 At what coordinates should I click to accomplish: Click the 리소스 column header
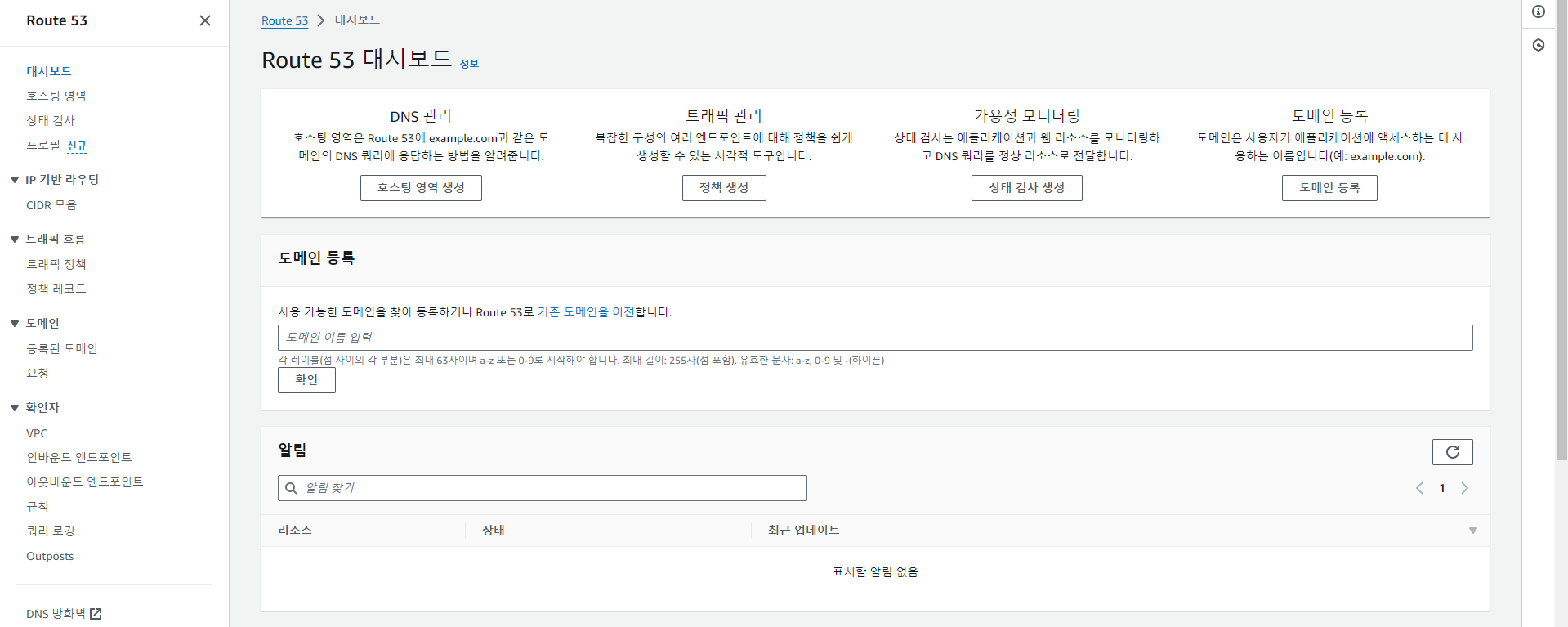[x=295, y=531]
